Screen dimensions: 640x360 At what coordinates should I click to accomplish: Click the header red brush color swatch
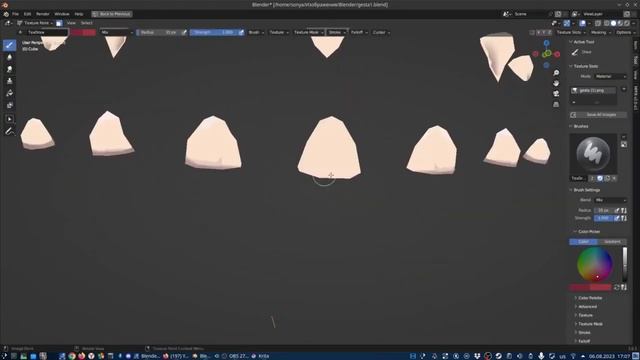[x=83, y=32]
